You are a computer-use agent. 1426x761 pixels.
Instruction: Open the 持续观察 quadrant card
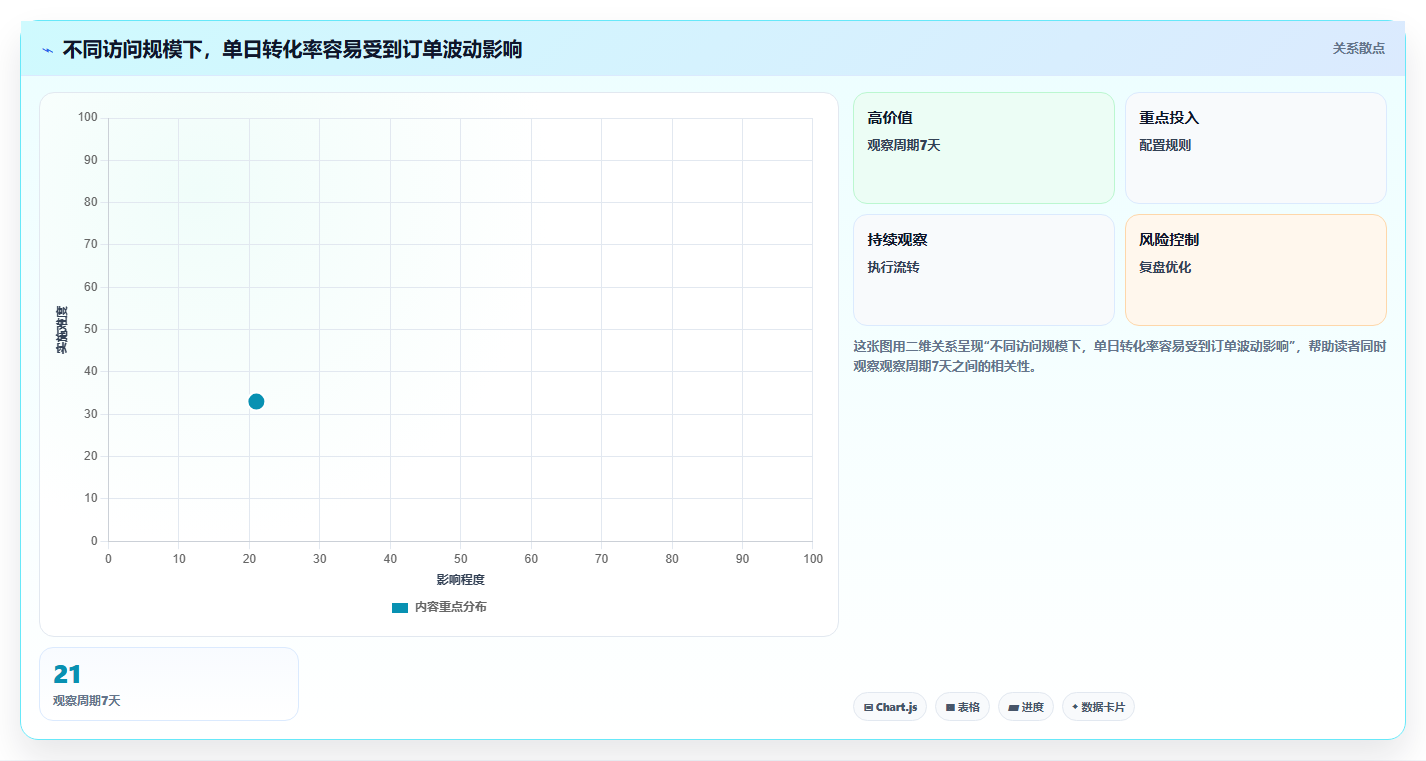pos(984,270)
